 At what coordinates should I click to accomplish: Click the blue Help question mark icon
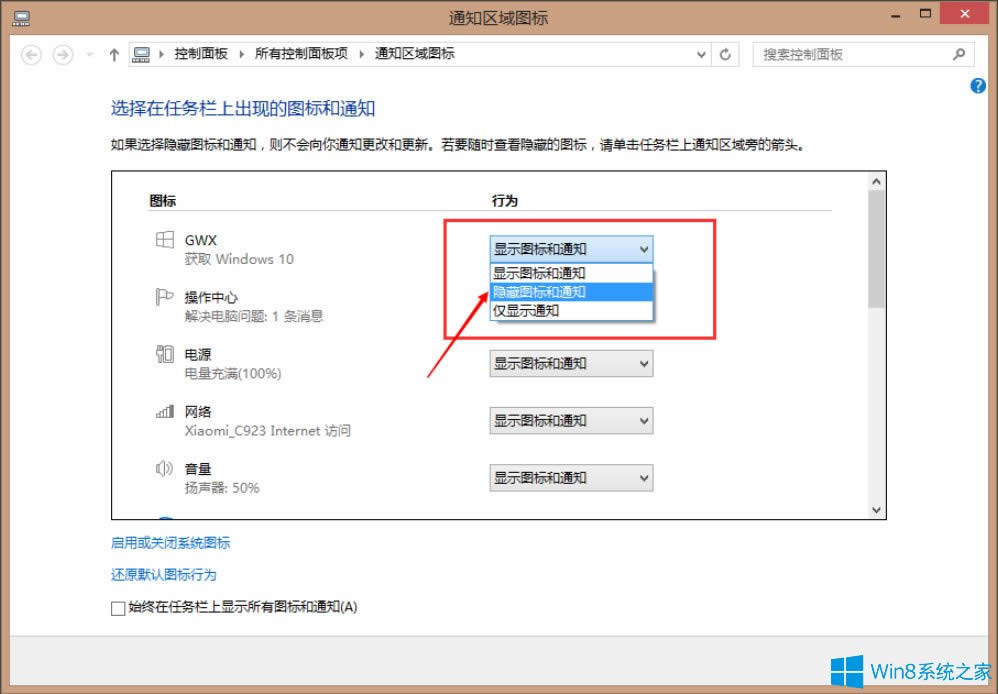point(977,86)
